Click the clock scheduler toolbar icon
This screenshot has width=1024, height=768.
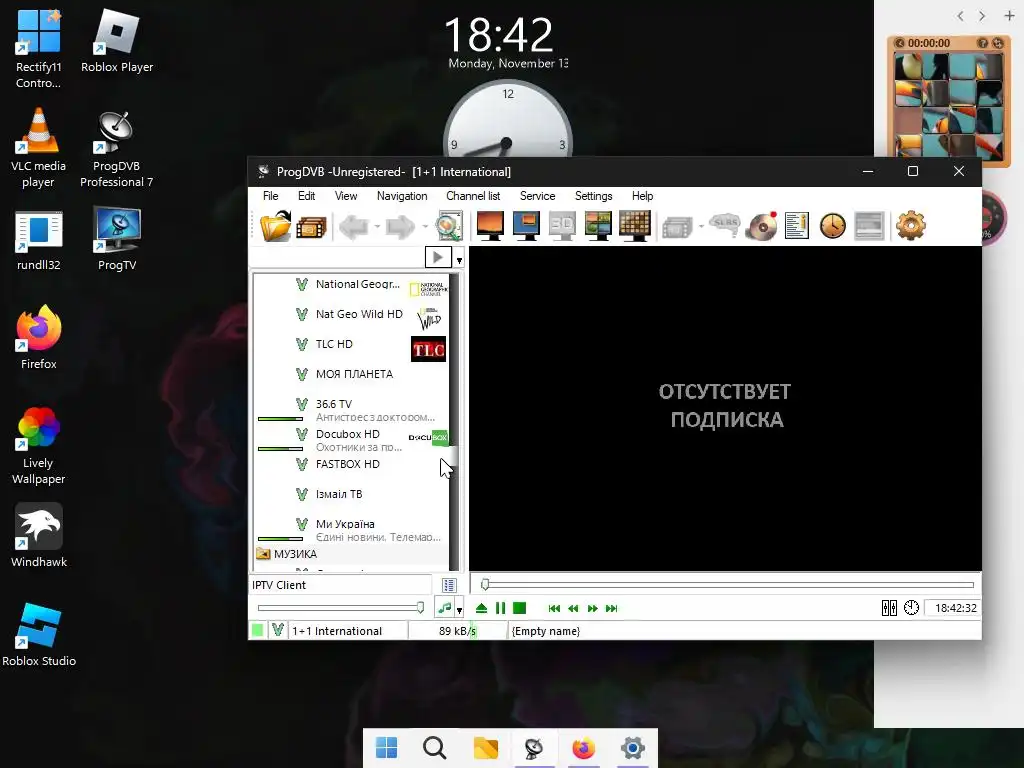[833, 226]
